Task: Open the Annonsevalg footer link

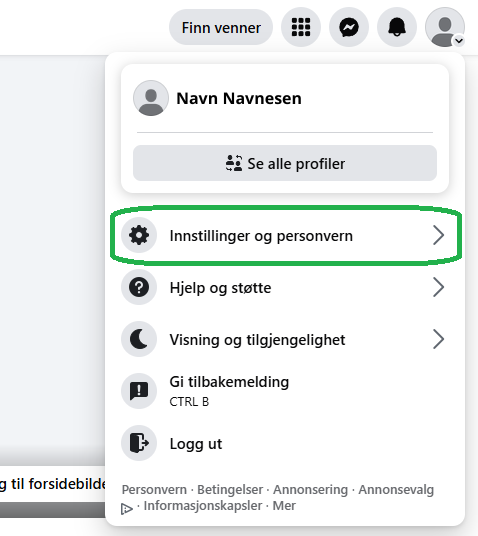Action: (396, 490)
